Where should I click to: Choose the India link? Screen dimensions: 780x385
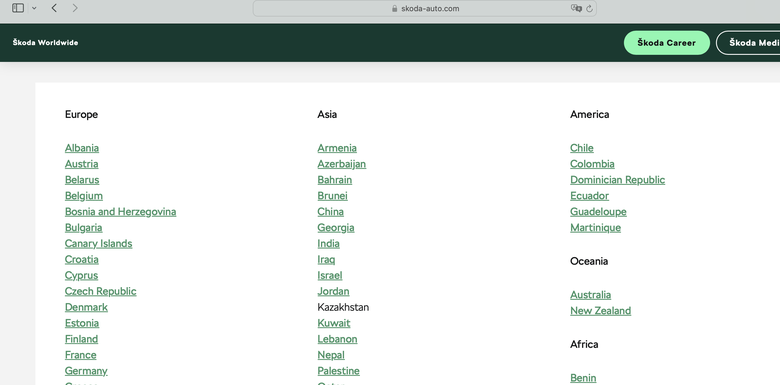pos(329,244)
